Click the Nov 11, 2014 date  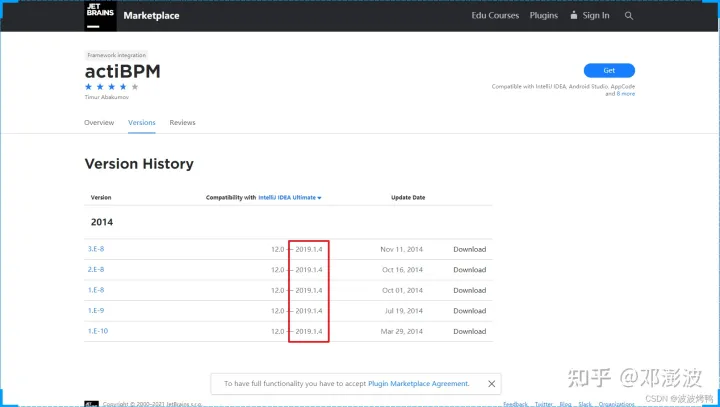point(401,249)
